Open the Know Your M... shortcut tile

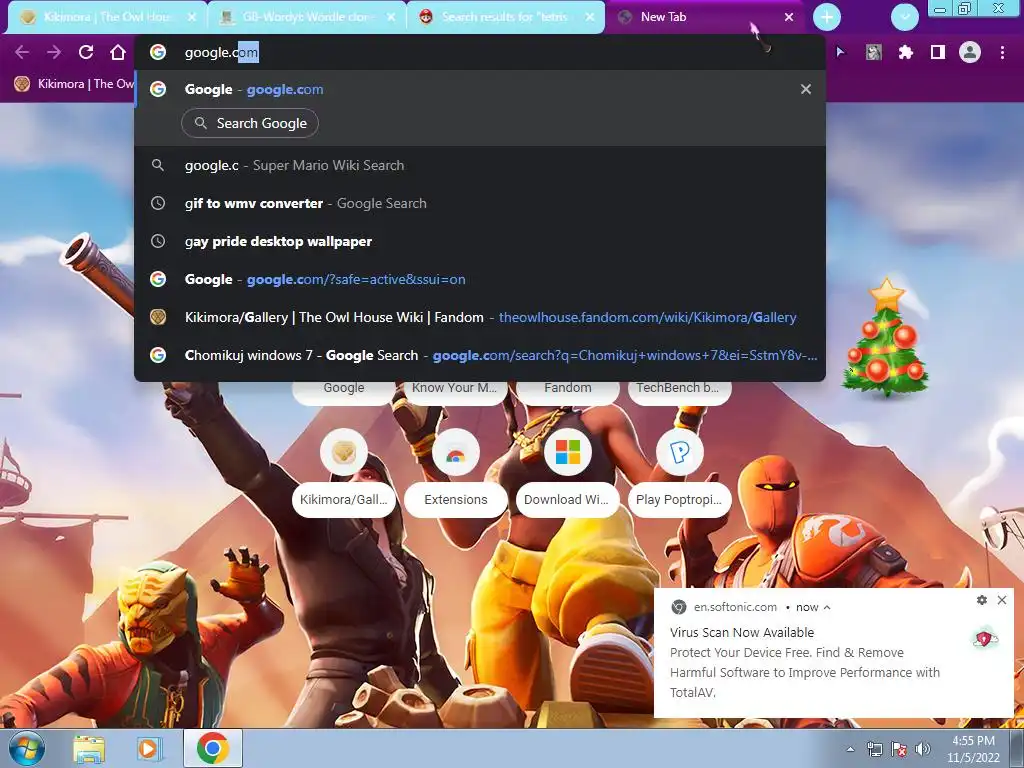coord(455,391)
